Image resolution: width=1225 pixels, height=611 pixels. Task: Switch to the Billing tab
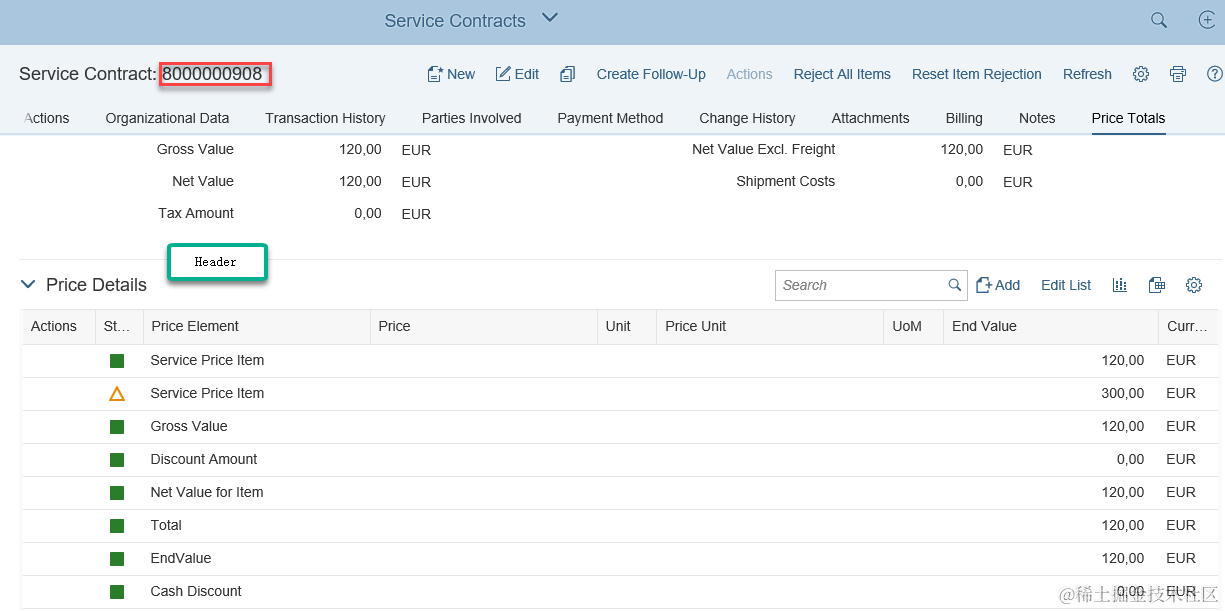pos(964,118)
